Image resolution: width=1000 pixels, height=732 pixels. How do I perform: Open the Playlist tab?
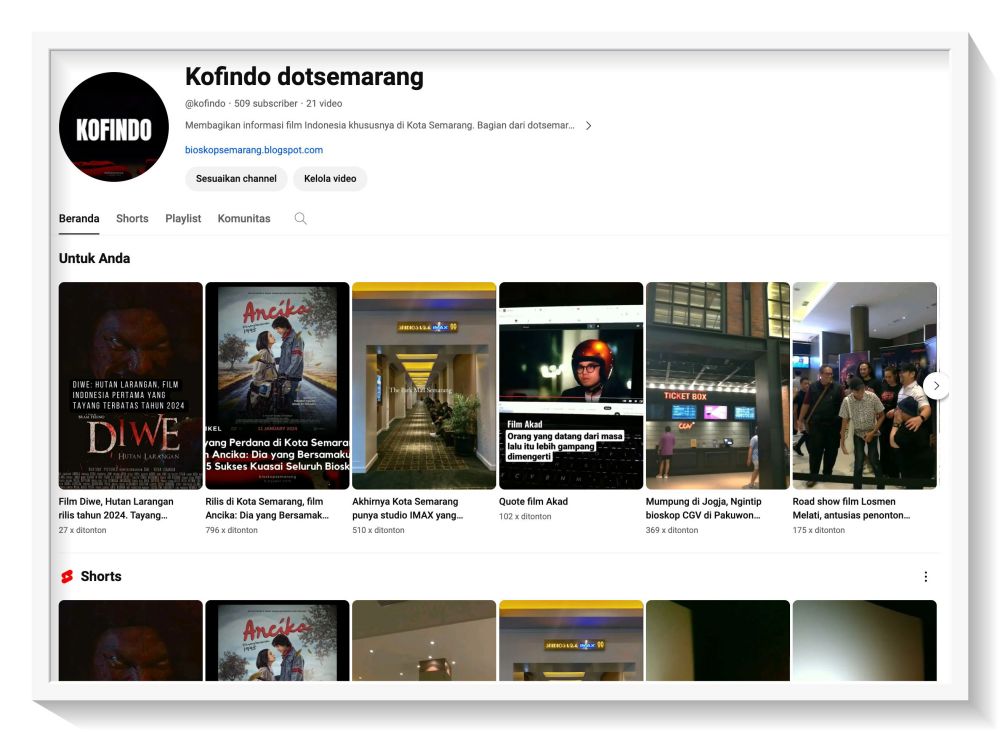tap(183, 219)
